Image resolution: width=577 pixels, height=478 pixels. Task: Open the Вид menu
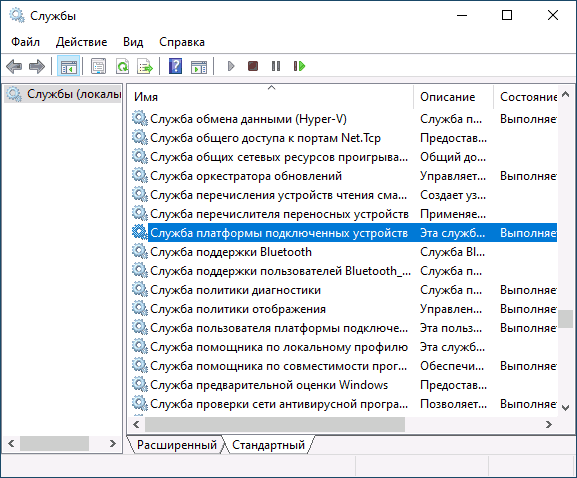(x=133, y=42)
